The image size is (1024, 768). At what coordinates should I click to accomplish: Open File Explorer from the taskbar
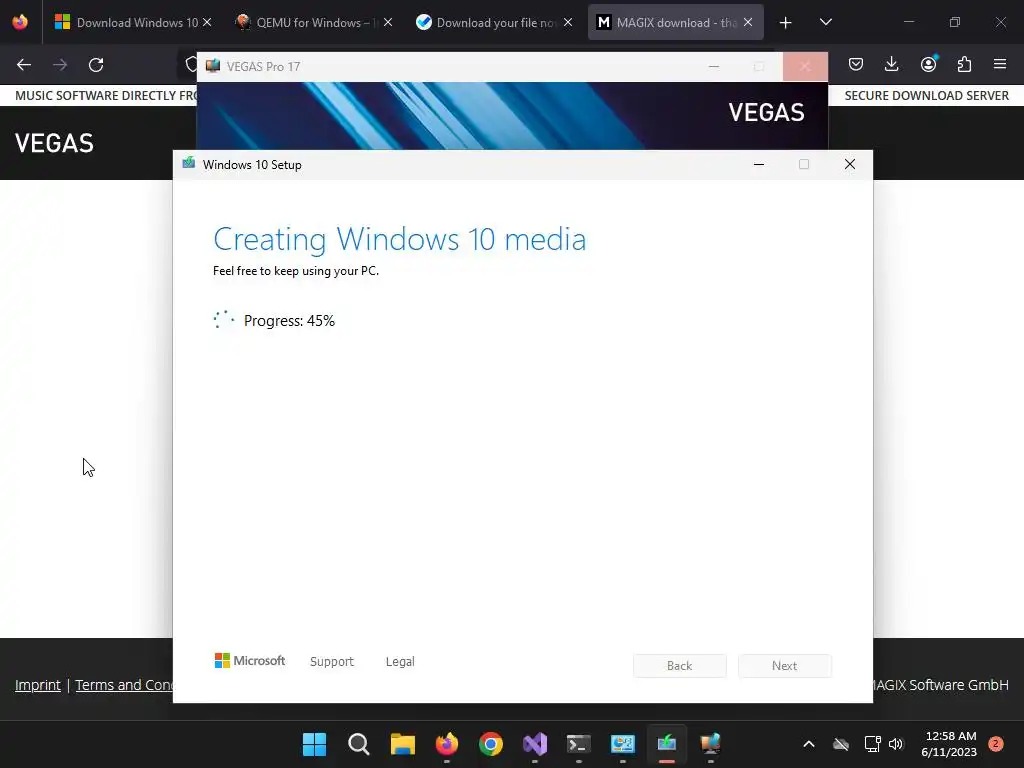402,744
